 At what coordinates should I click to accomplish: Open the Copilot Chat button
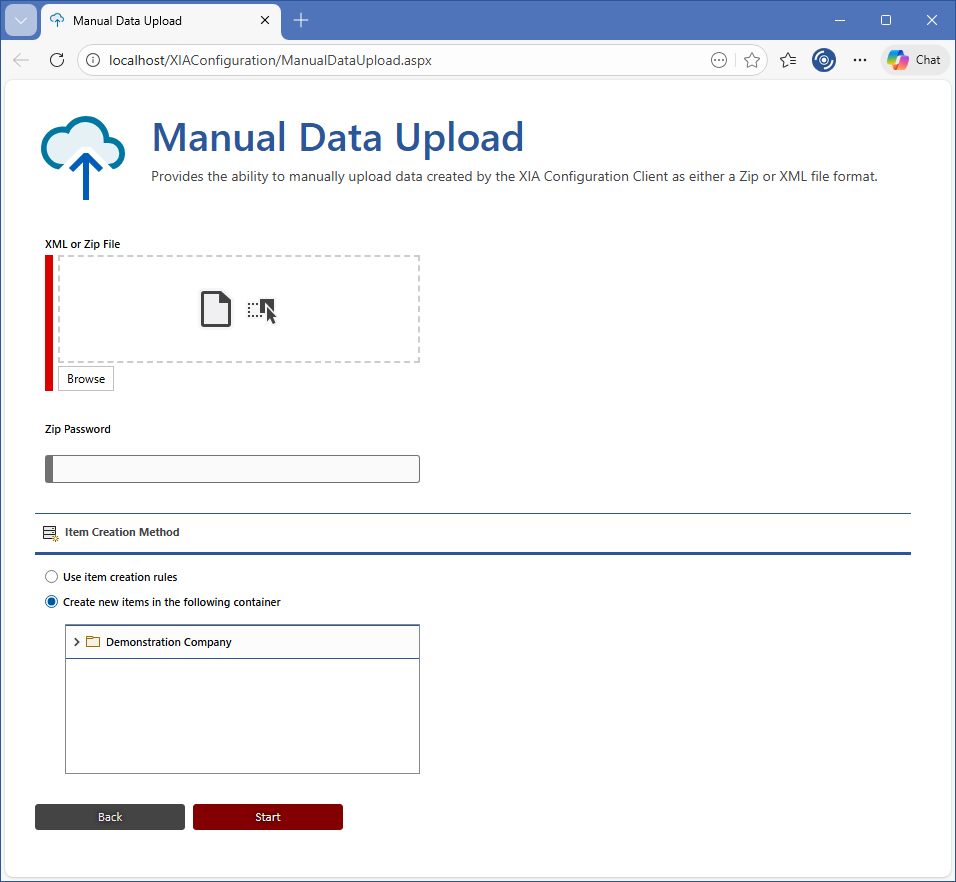pyautogui.click(x=914, y=60)
